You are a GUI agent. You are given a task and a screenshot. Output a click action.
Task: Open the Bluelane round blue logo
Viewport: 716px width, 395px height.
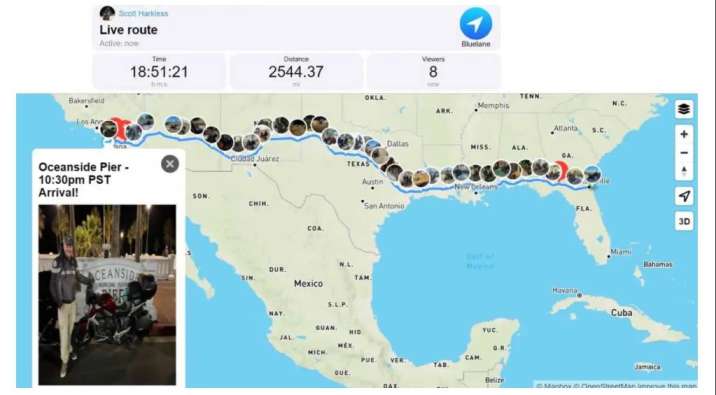tap(476, 23)
